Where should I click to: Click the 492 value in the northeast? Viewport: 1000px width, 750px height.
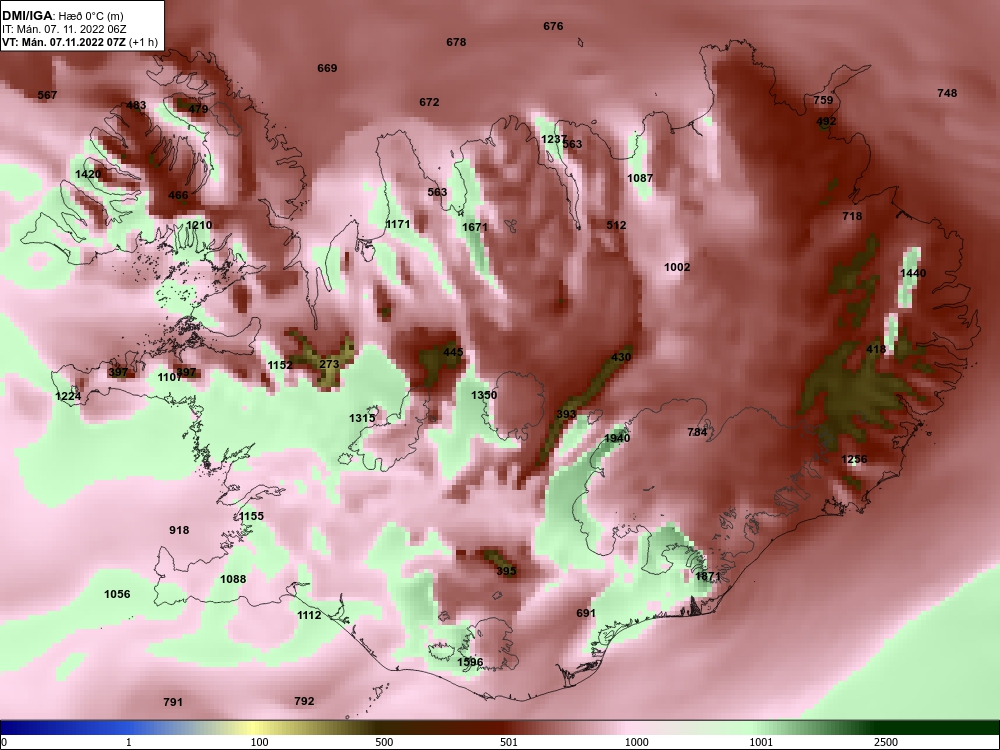826,121
